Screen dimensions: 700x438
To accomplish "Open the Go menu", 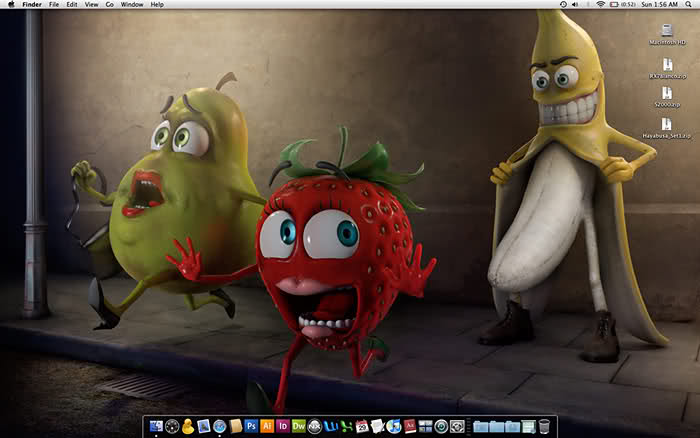I will (110, 4).
